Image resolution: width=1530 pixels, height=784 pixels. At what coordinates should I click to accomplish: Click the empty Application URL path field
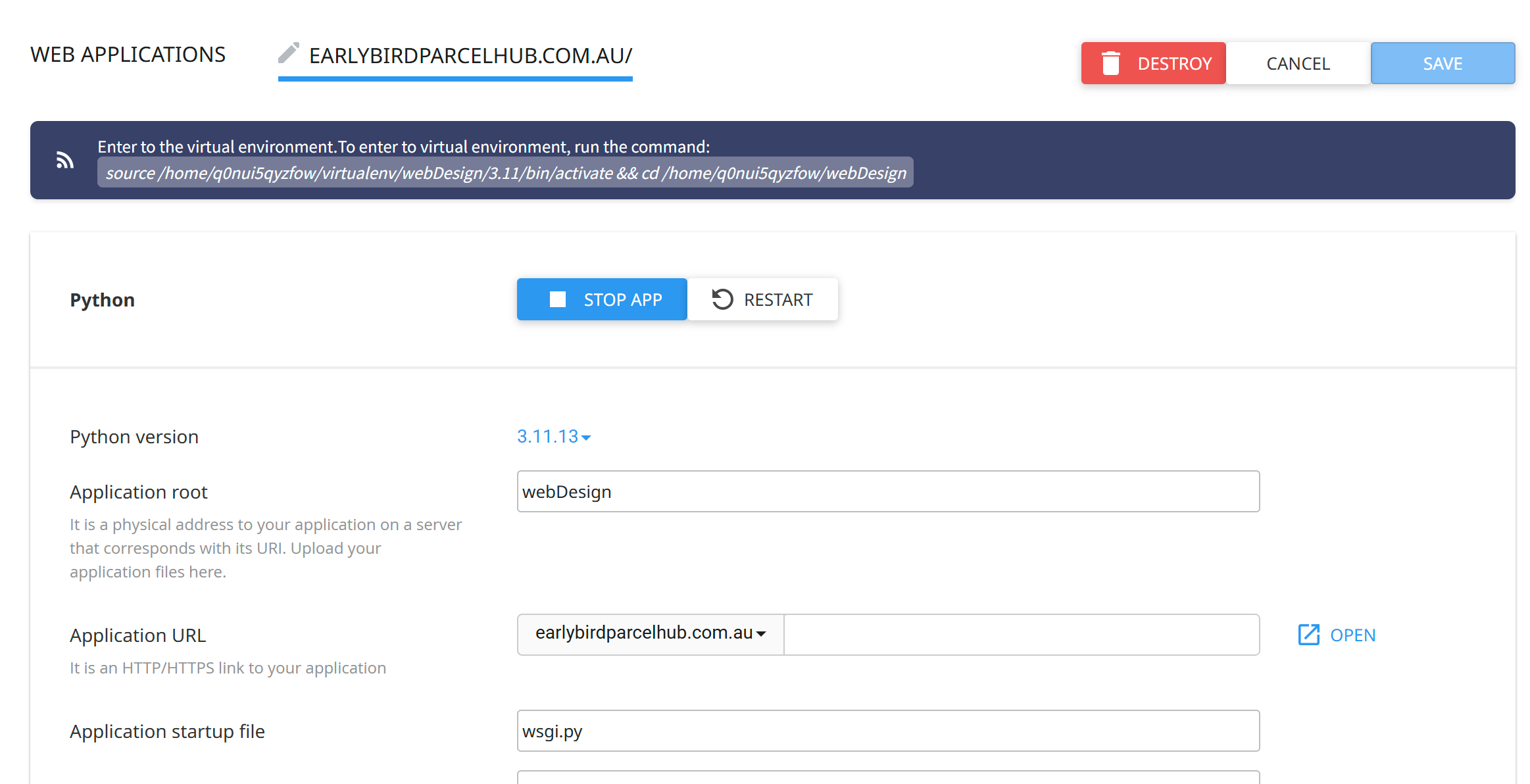pyautogui.click(x=1022, y=634)
